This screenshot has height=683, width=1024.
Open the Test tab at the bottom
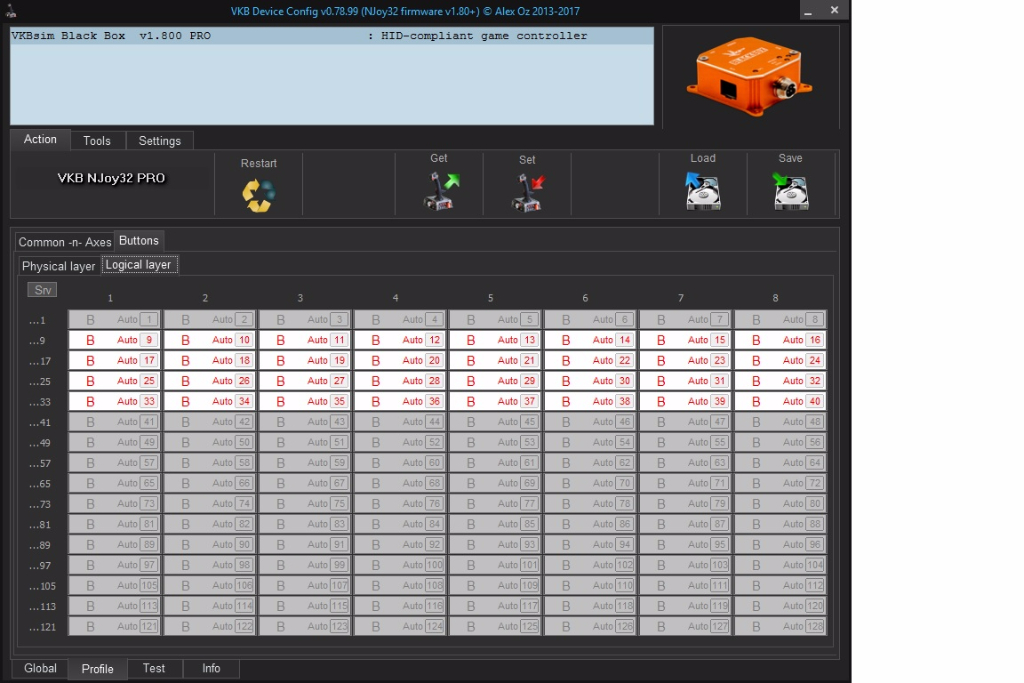coord(153,668)
